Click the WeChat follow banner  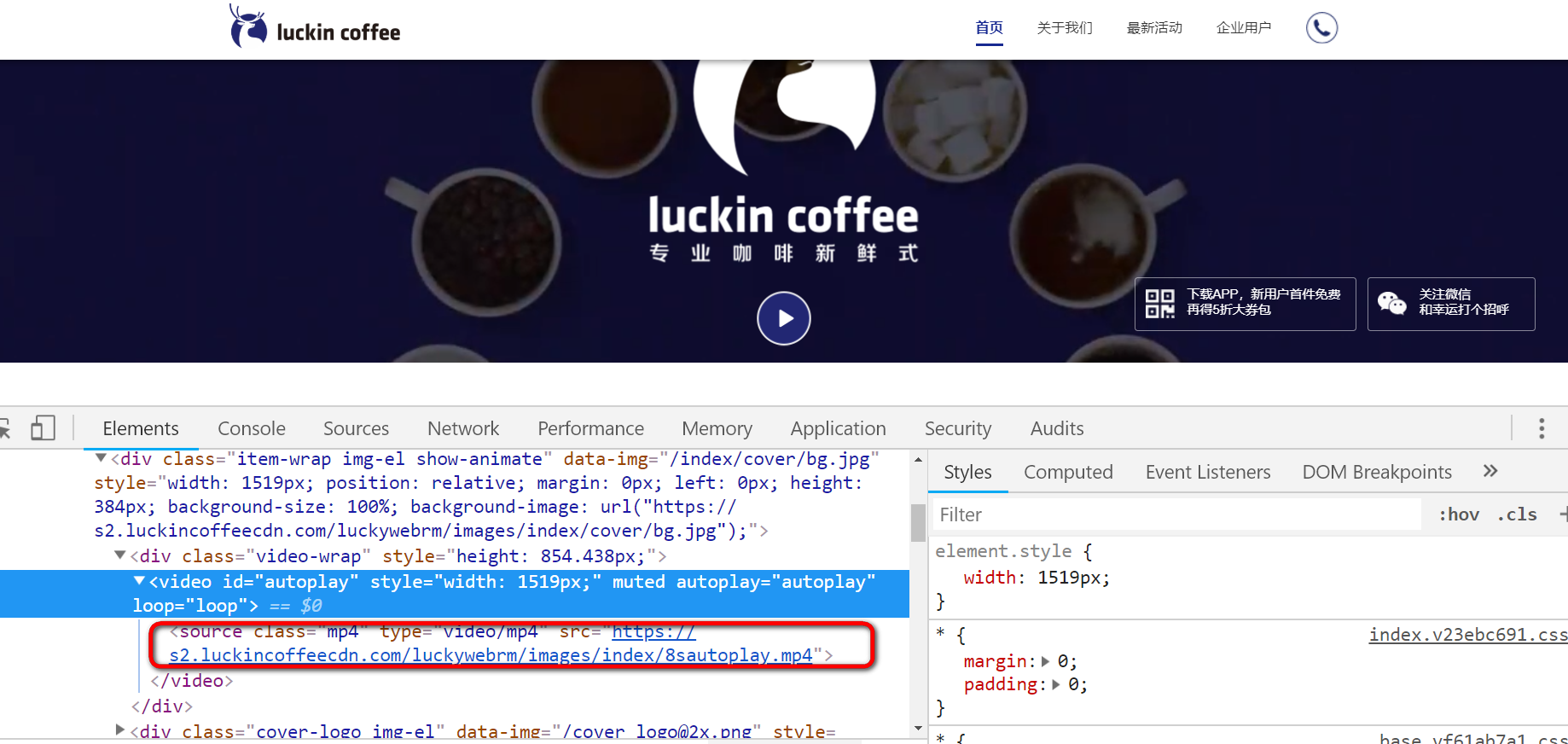[1451, 304]
